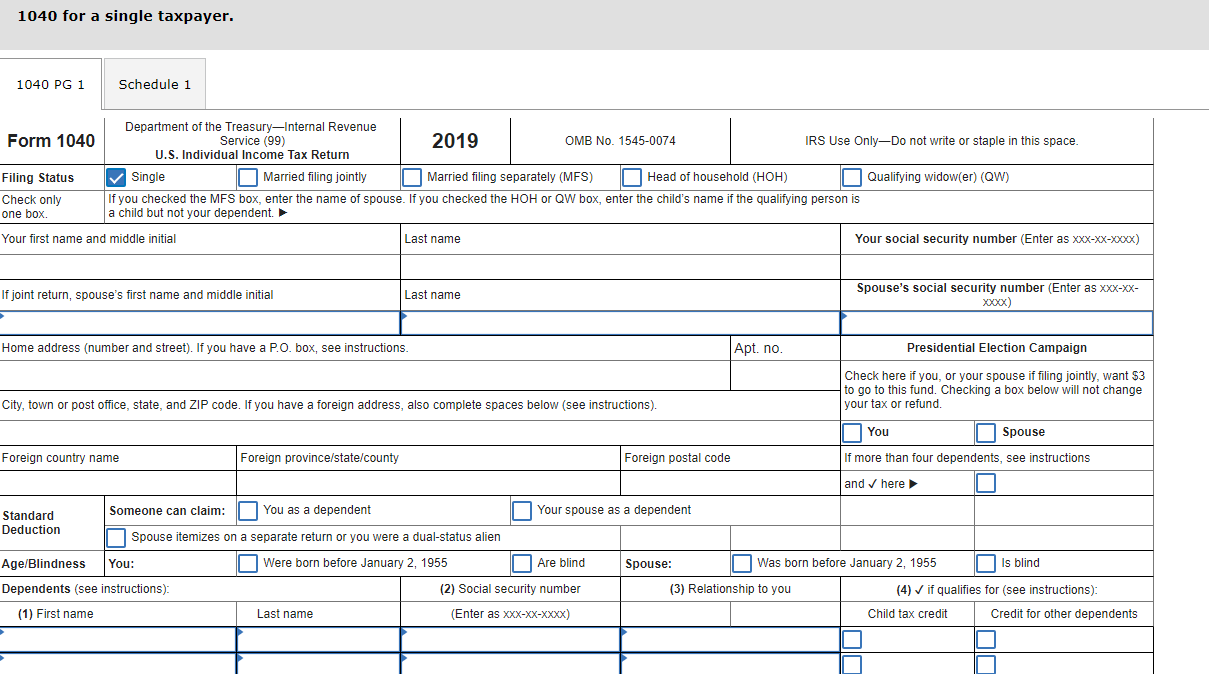Click the Foreign postal code field
Viewport: 1209px width, 677px height.
pos(730,483)
